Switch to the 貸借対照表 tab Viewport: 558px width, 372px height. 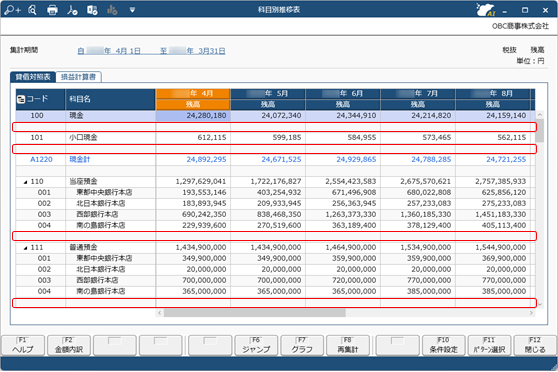coord(33,77)
